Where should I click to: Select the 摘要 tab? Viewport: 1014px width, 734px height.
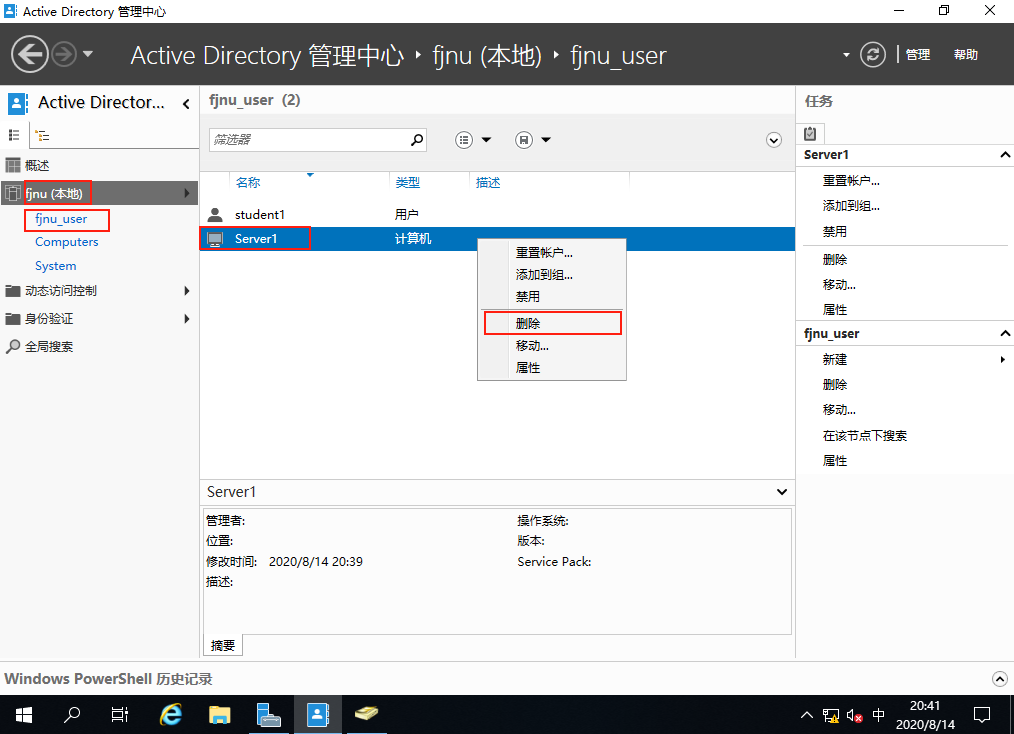223,645
